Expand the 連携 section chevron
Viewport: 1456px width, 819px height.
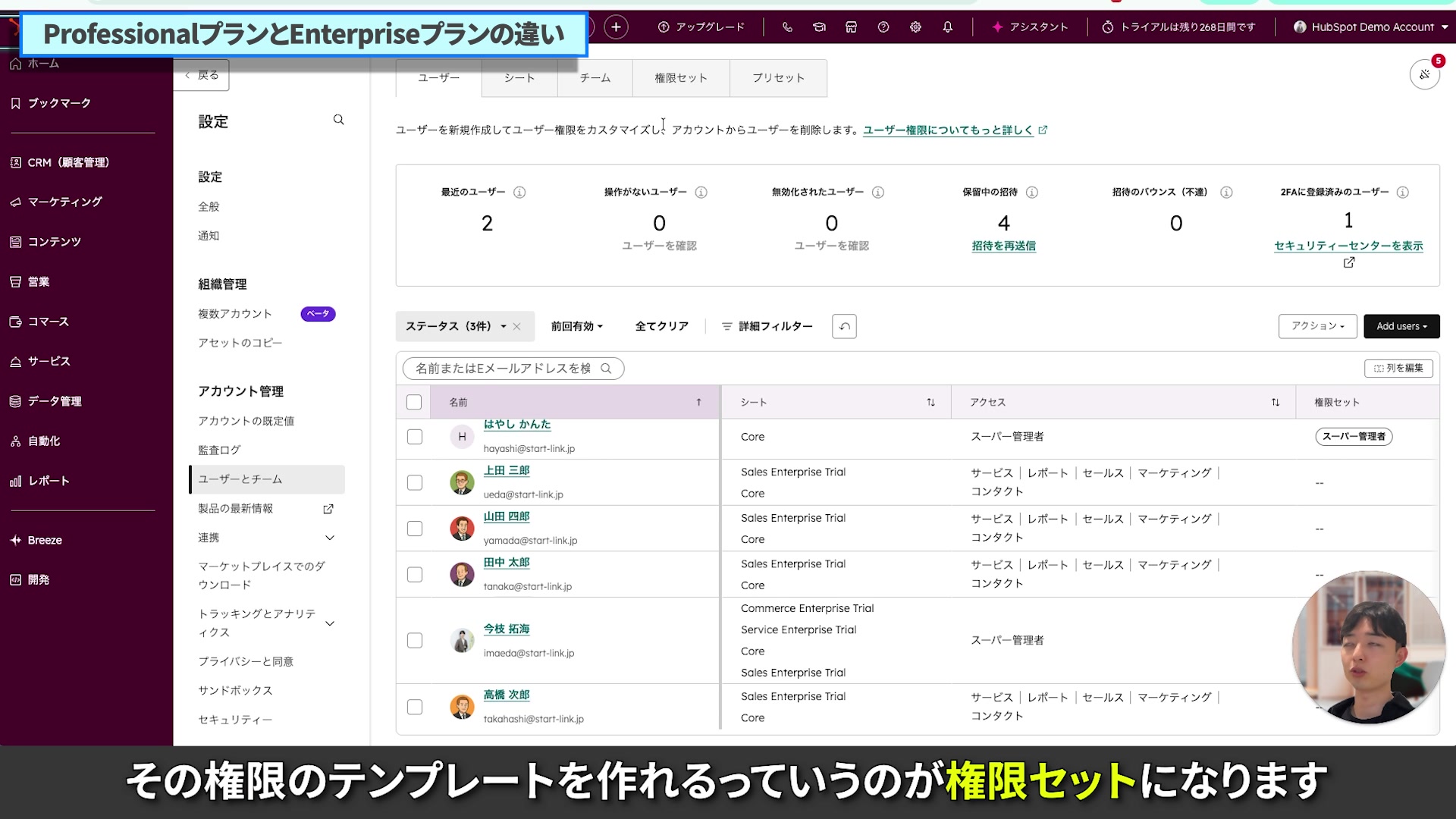point(330,538)
